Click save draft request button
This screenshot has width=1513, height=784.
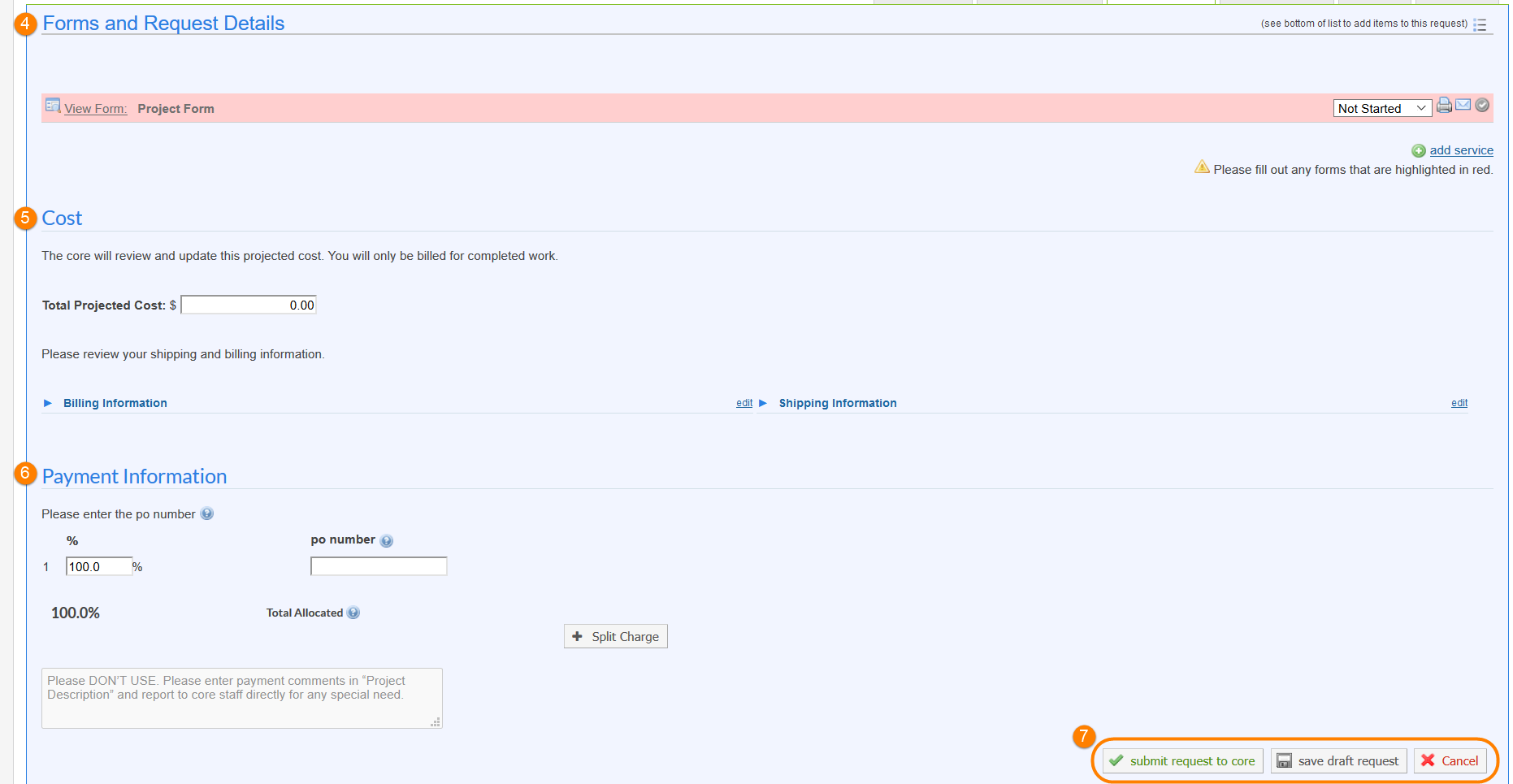[x=1338, y=761]
